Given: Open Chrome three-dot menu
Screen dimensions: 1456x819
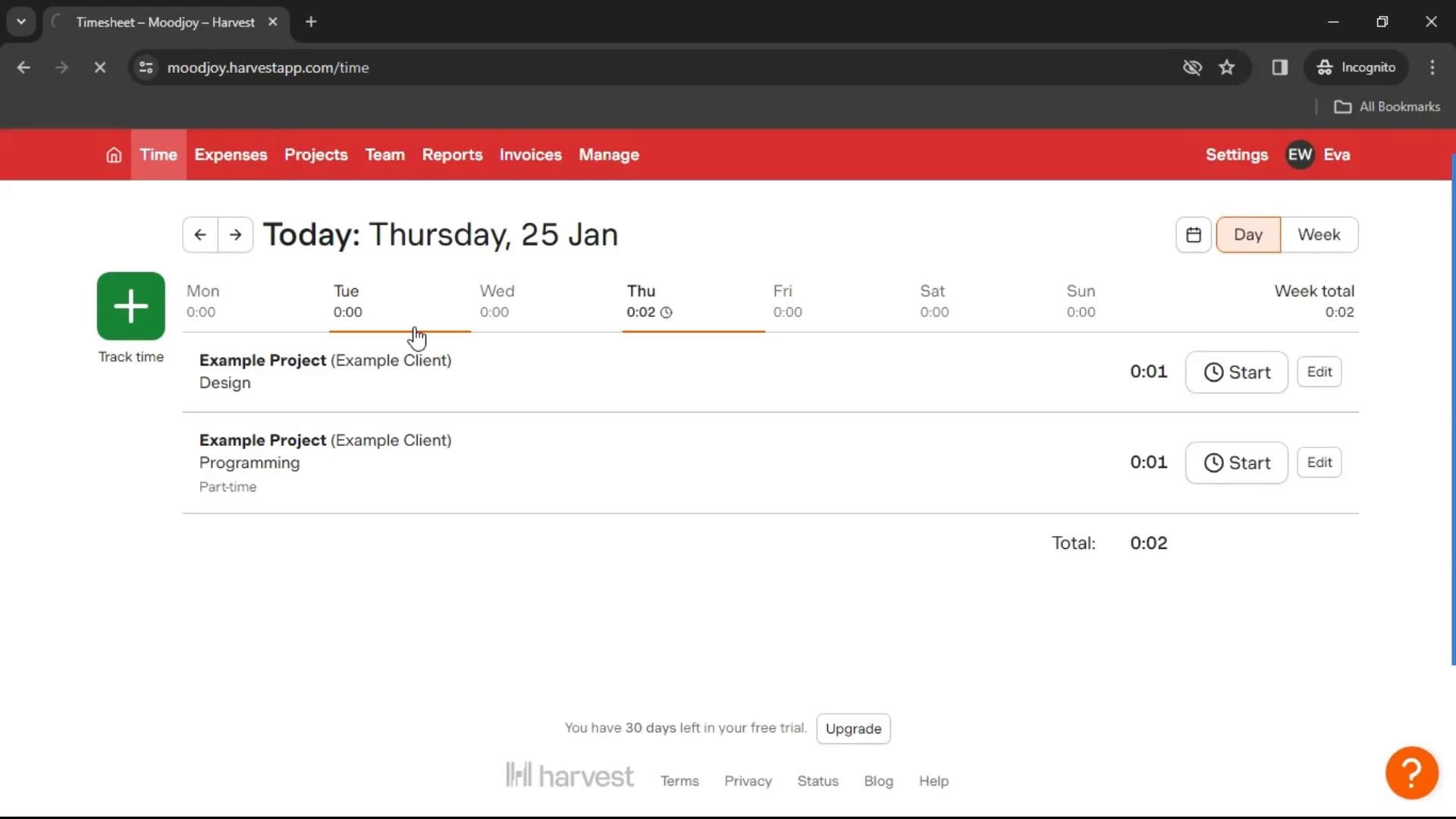Looking at the screenshot, I should [1432, 67].
